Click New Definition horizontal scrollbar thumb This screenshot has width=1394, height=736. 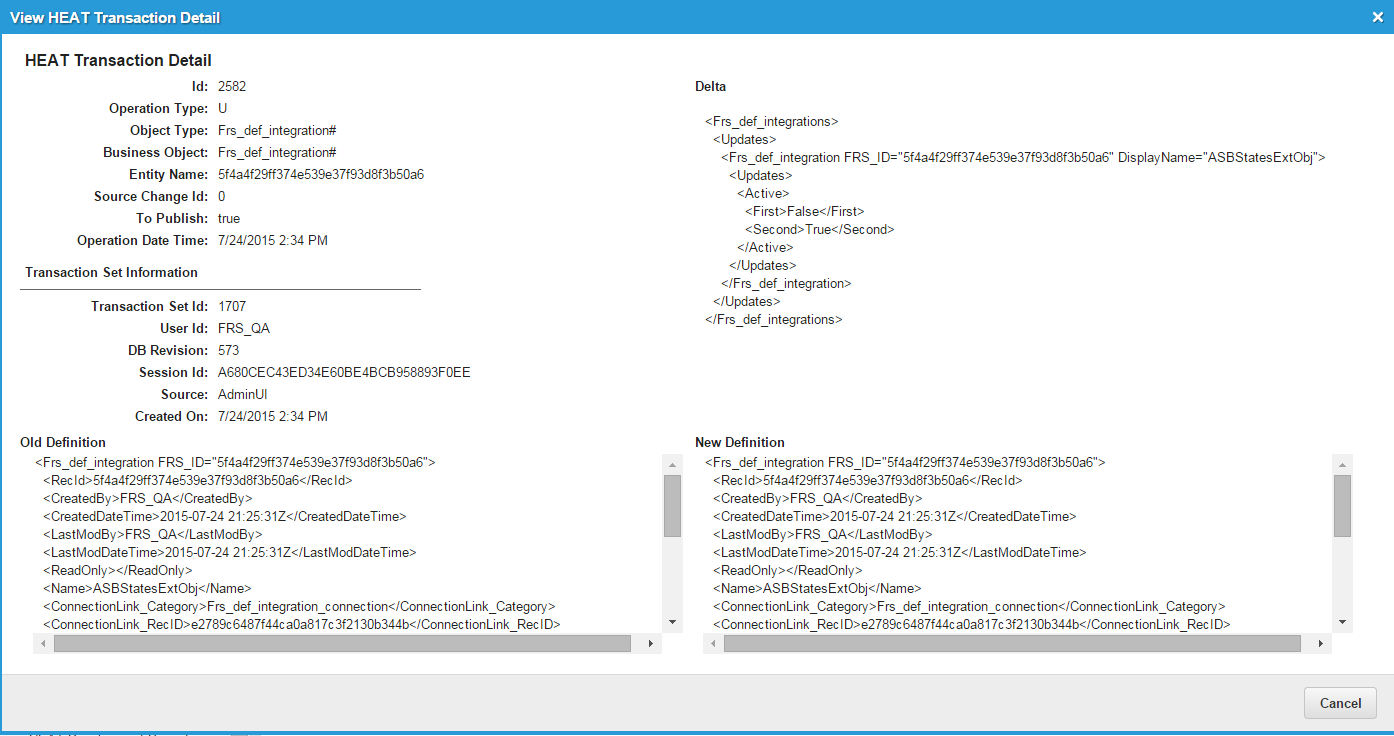[1012, 644]
